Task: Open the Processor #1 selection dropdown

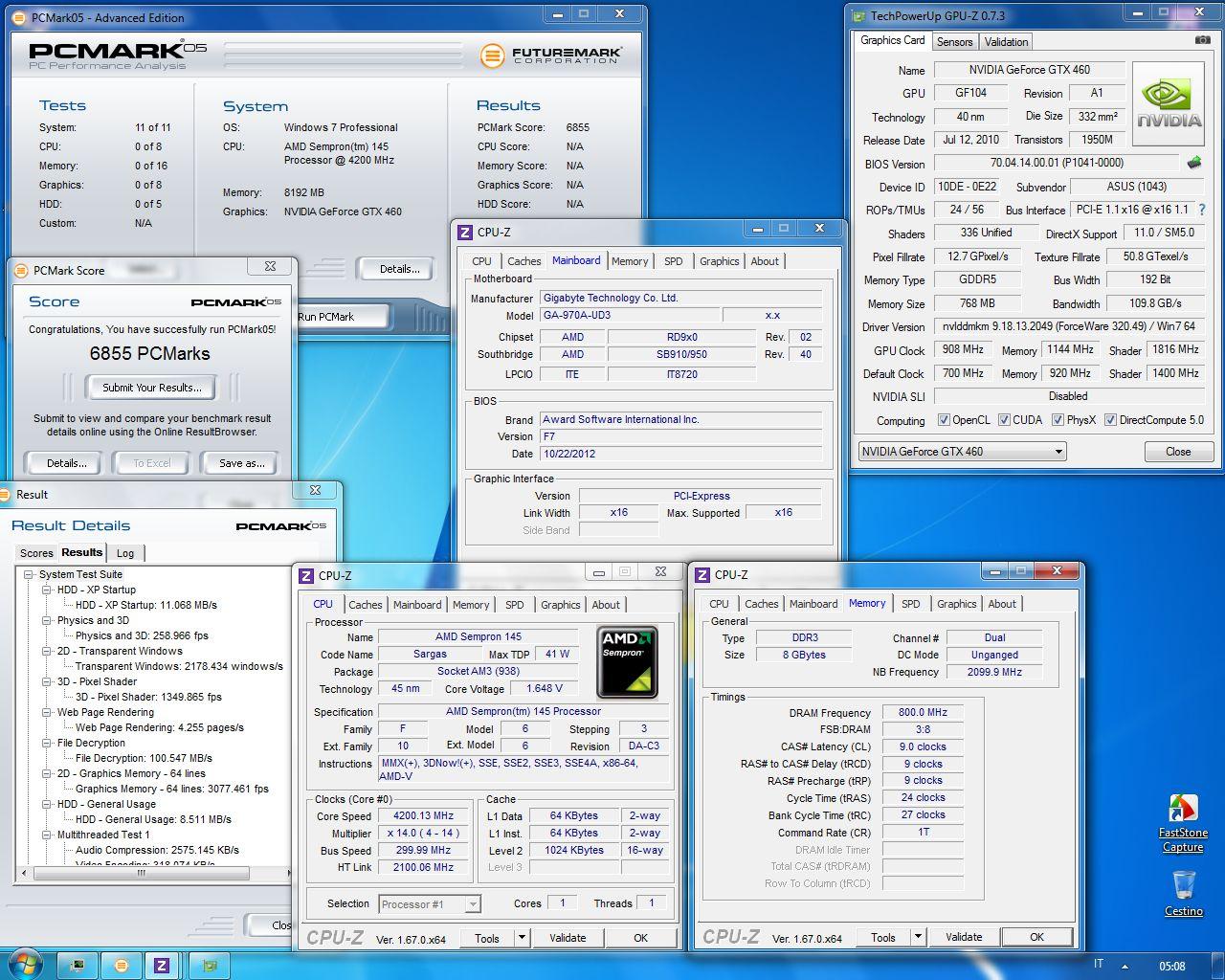Action: coord(430,903)
